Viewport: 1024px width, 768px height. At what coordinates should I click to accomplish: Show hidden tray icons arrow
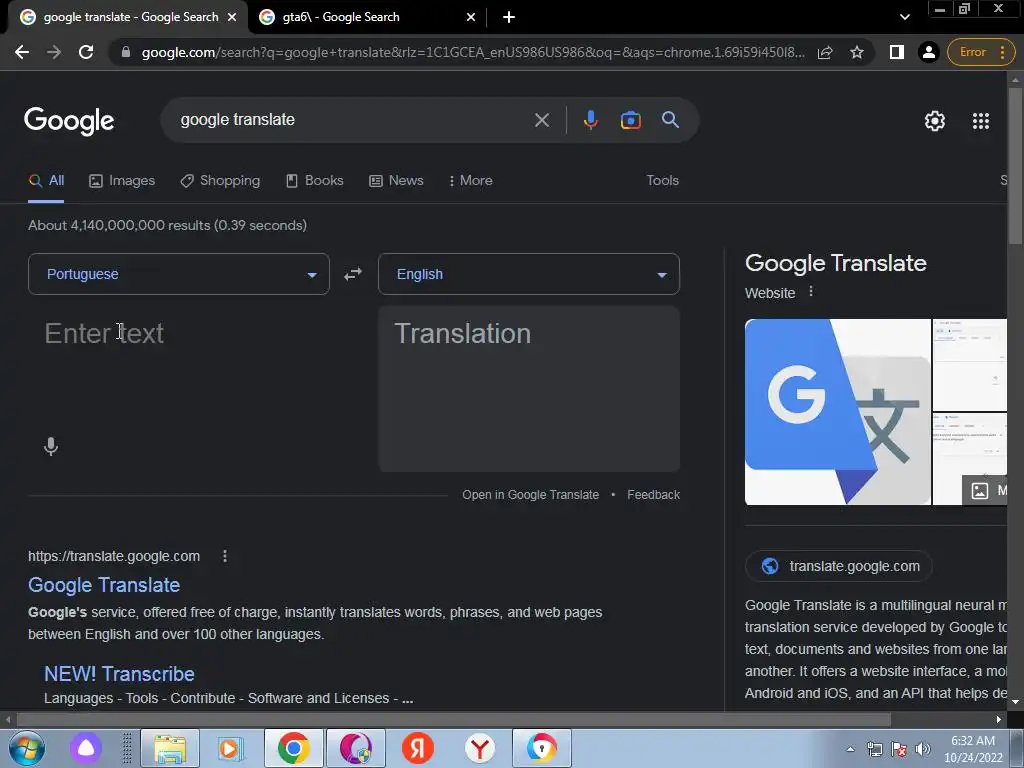click(850, 749)
